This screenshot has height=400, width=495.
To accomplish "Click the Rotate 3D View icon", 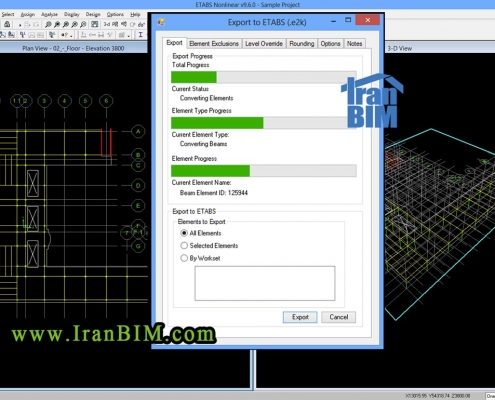I will tap(132, 25).
